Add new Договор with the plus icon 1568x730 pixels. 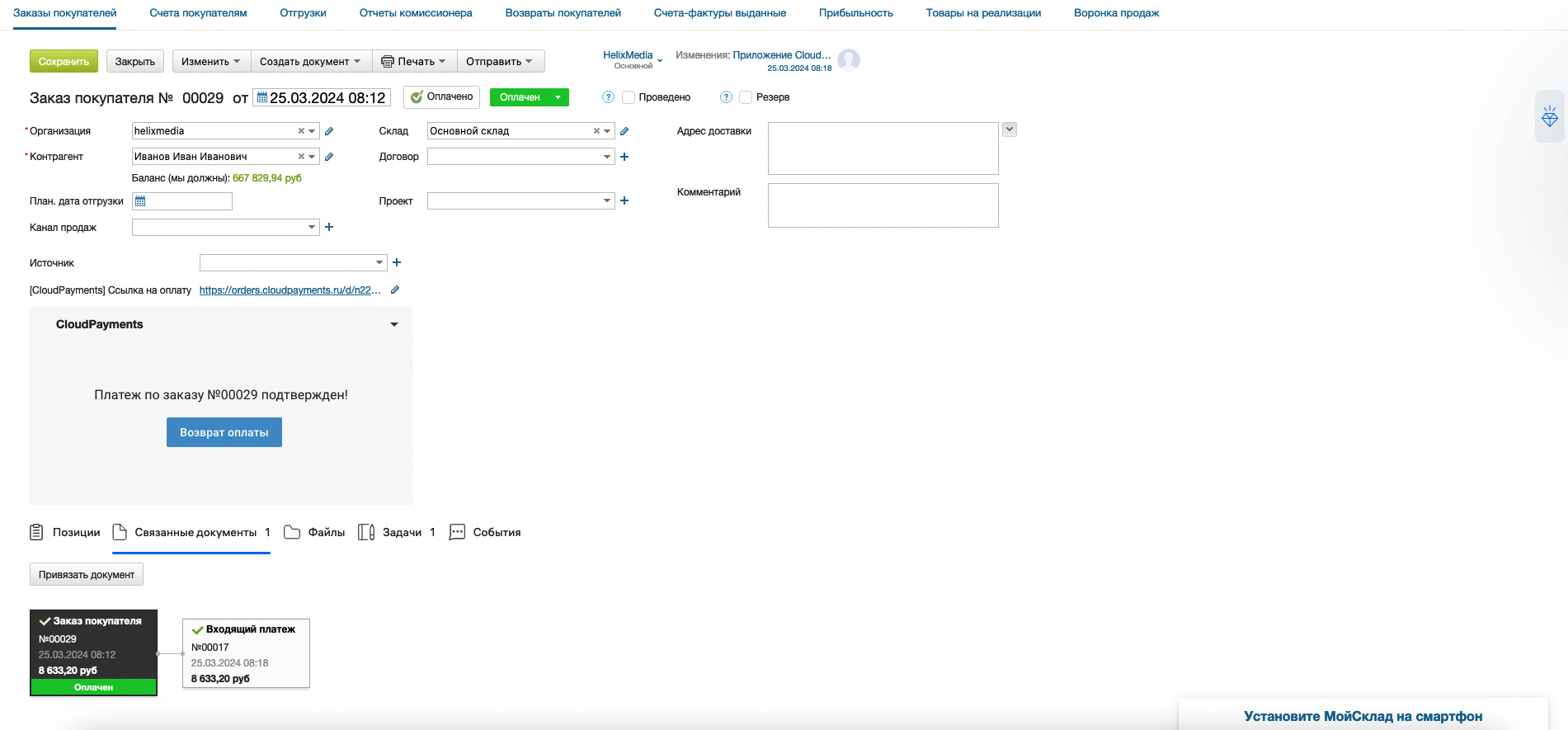pos(624,157)
